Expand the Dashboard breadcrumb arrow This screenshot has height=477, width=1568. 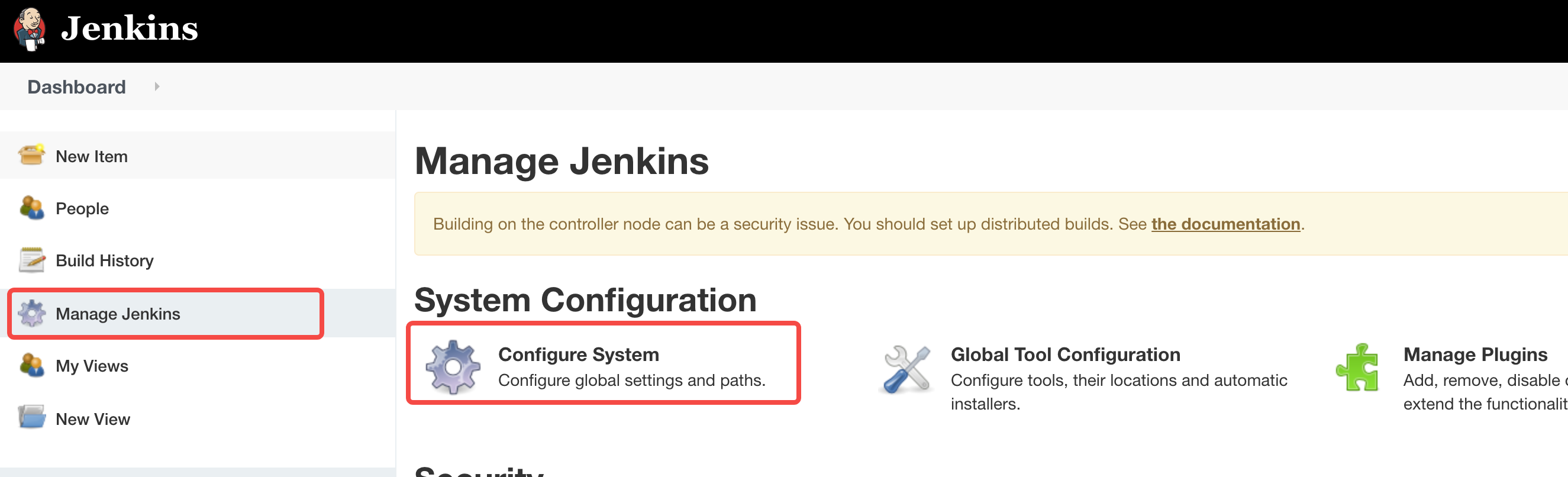point(157,86)
